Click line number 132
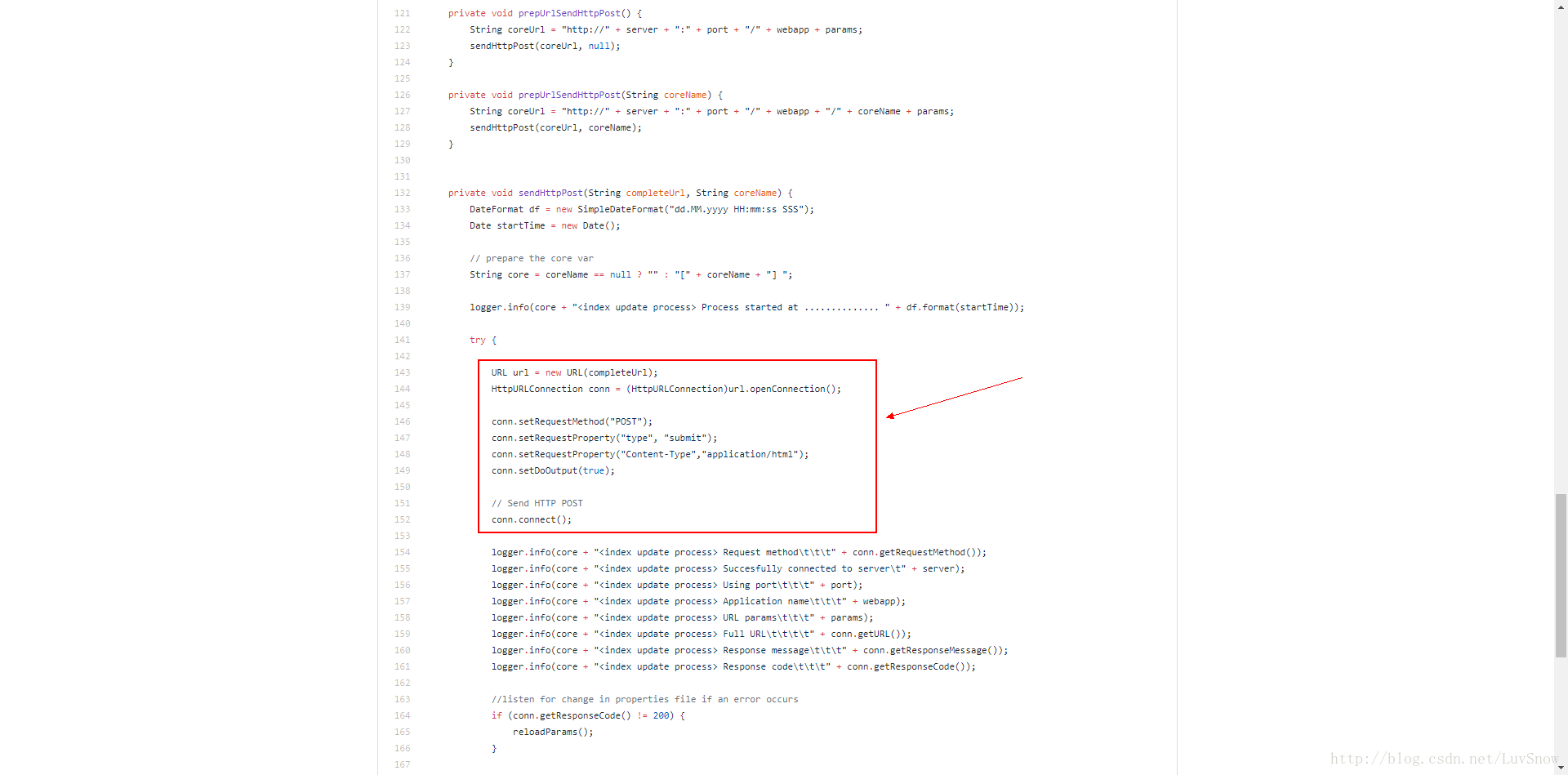 pos(403,193)
